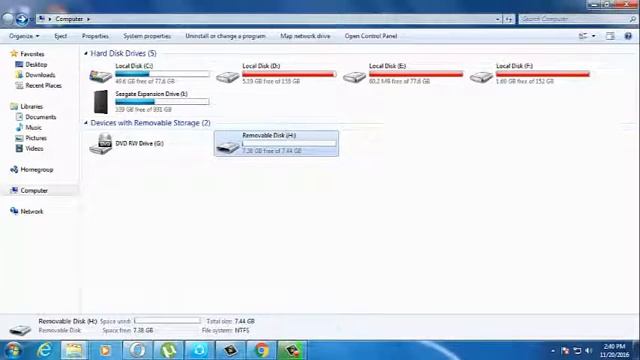Click the "File system: NTFS" details text
Viewport: 640px width, 360px height.
[x=225, y=331]
